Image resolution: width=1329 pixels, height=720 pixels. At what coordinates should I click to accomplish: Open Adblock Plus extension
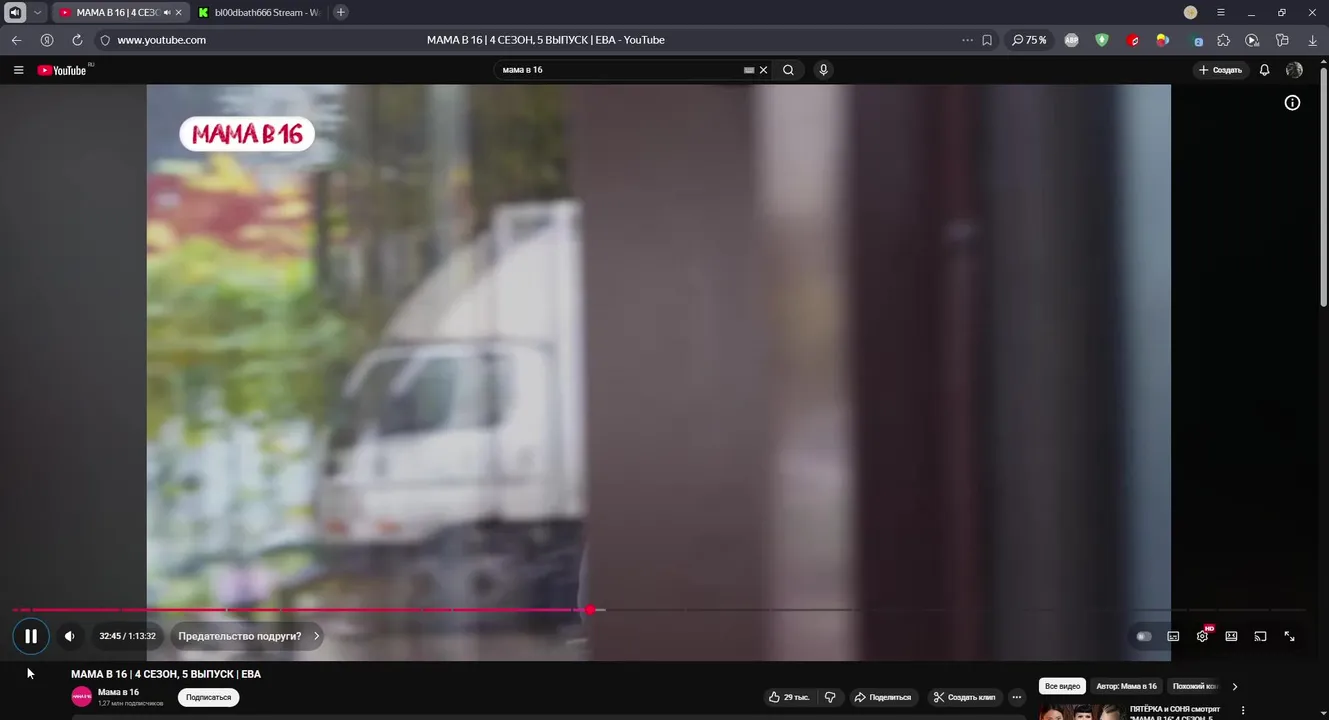[1071, 40]
